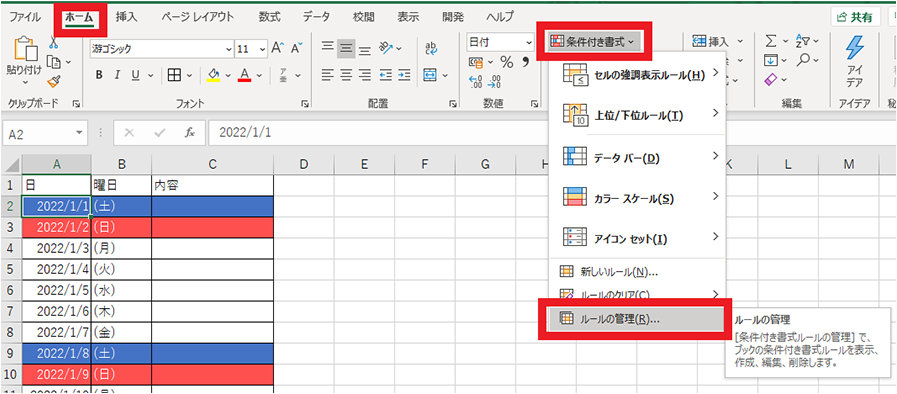Open the Font group dialog launcher
897x394 pixels.
(304, 104)
